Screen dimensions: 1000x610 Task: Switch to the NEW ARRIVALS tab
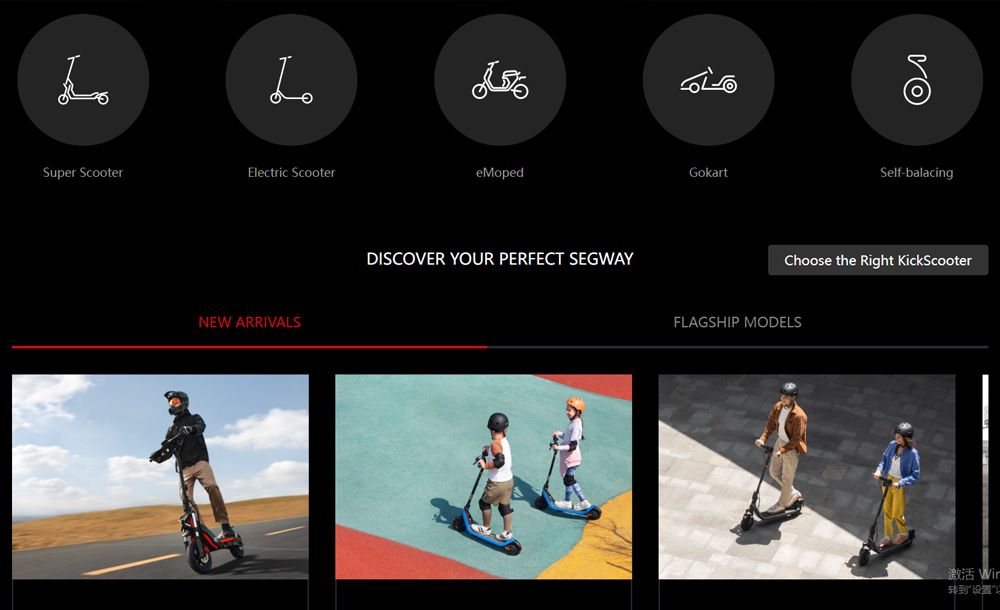tap(249, 322)
